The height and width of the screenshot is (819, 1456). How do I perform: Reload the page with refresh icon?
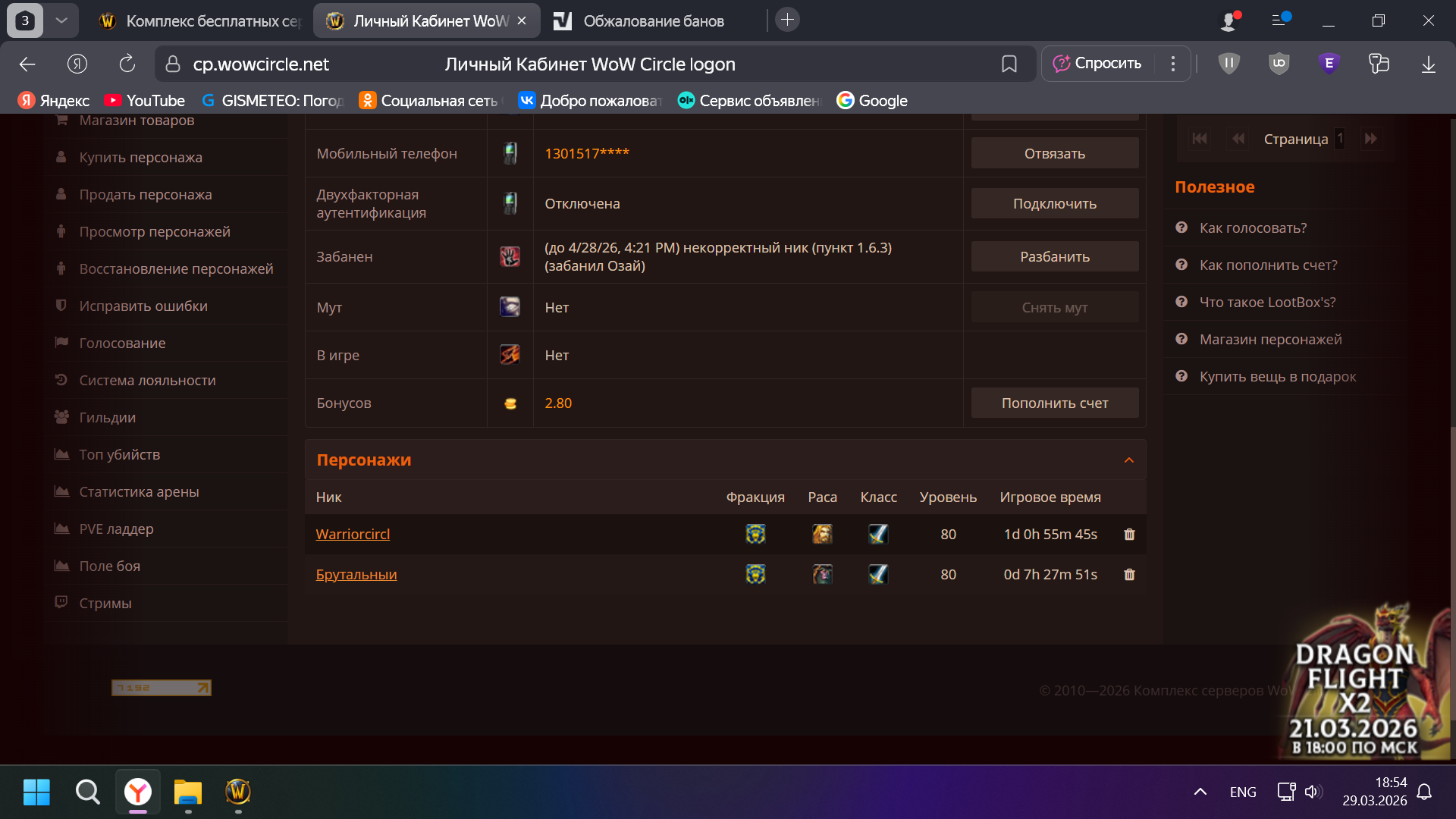tap(127, 64)
